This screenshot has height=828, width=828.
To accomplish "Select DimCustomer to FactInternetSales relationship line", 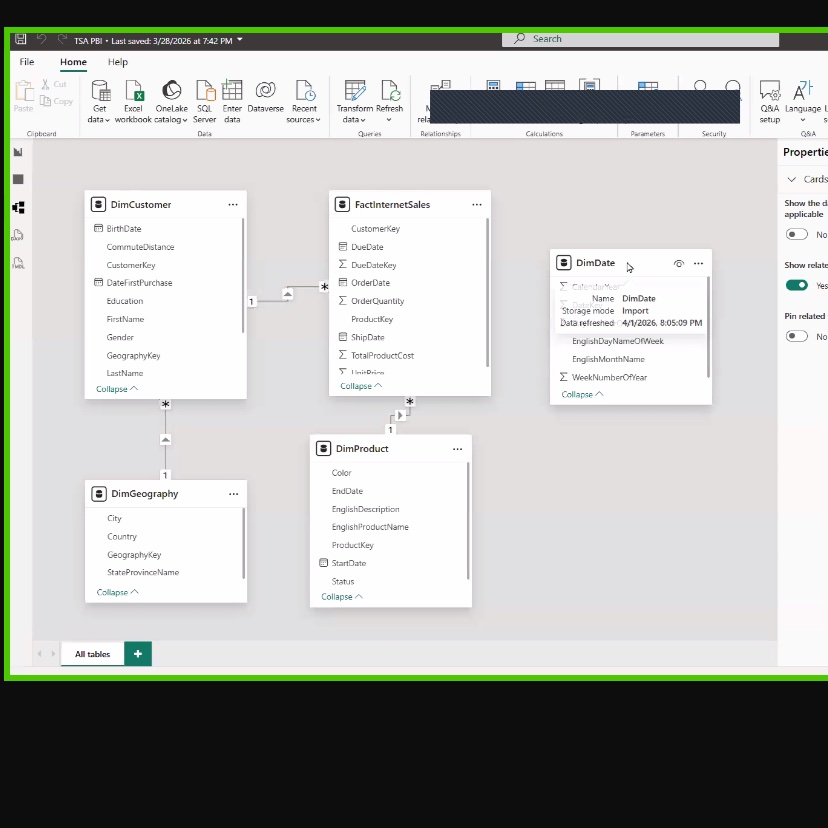I will tap(287, 294).
